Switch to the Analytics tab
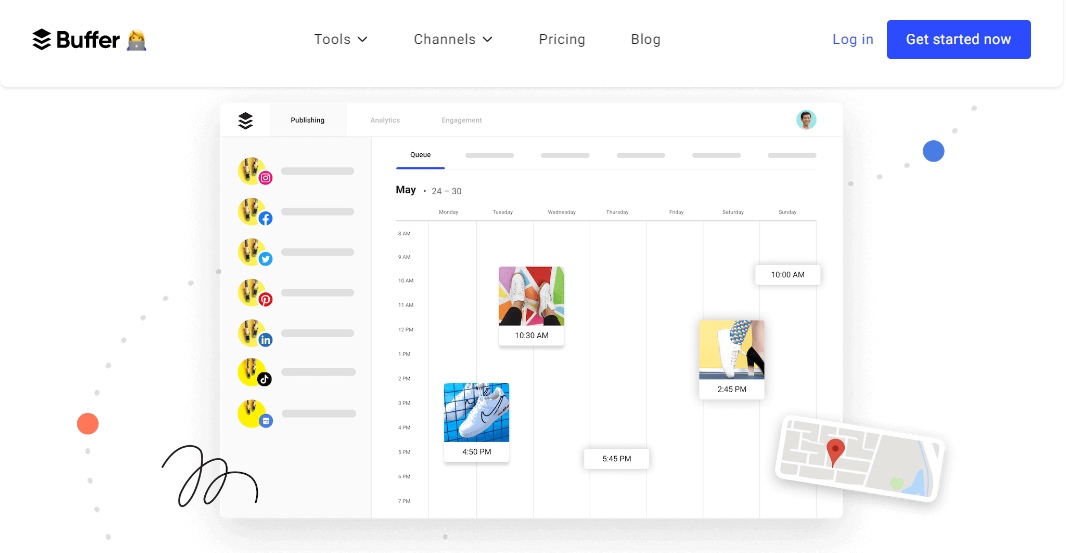 385,120
